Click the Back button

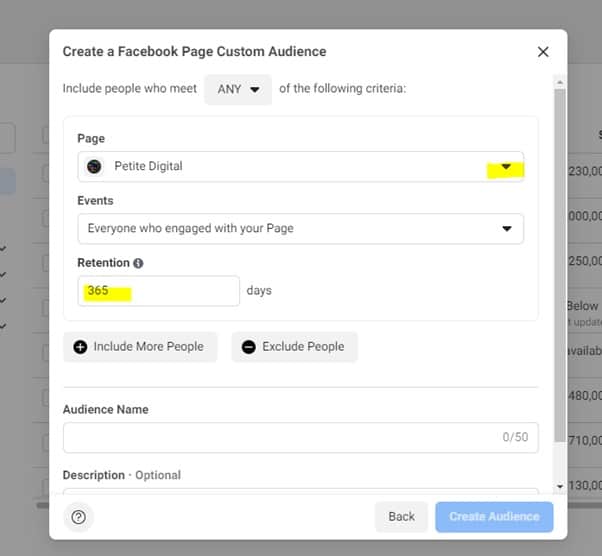point(401,517)
